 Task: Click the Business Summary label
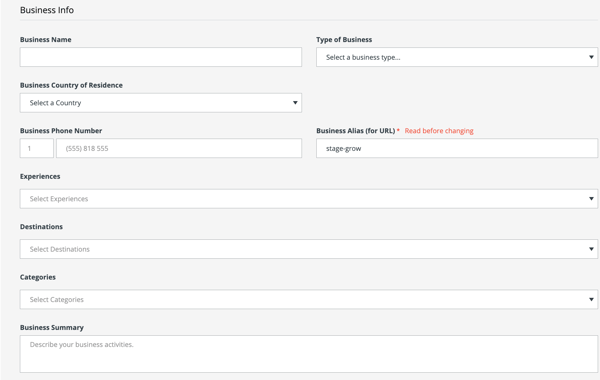point(52,328)
